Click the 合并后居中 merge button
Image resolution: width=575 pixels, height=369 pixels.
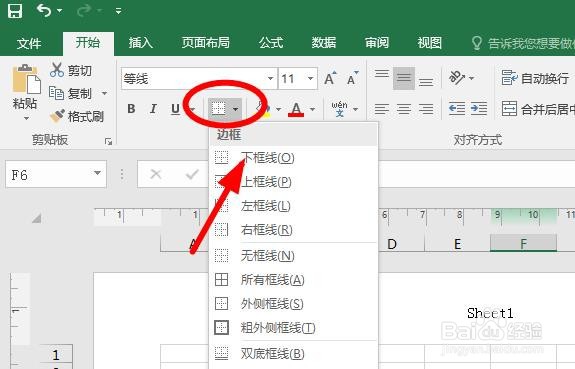(x=538, y=109)
